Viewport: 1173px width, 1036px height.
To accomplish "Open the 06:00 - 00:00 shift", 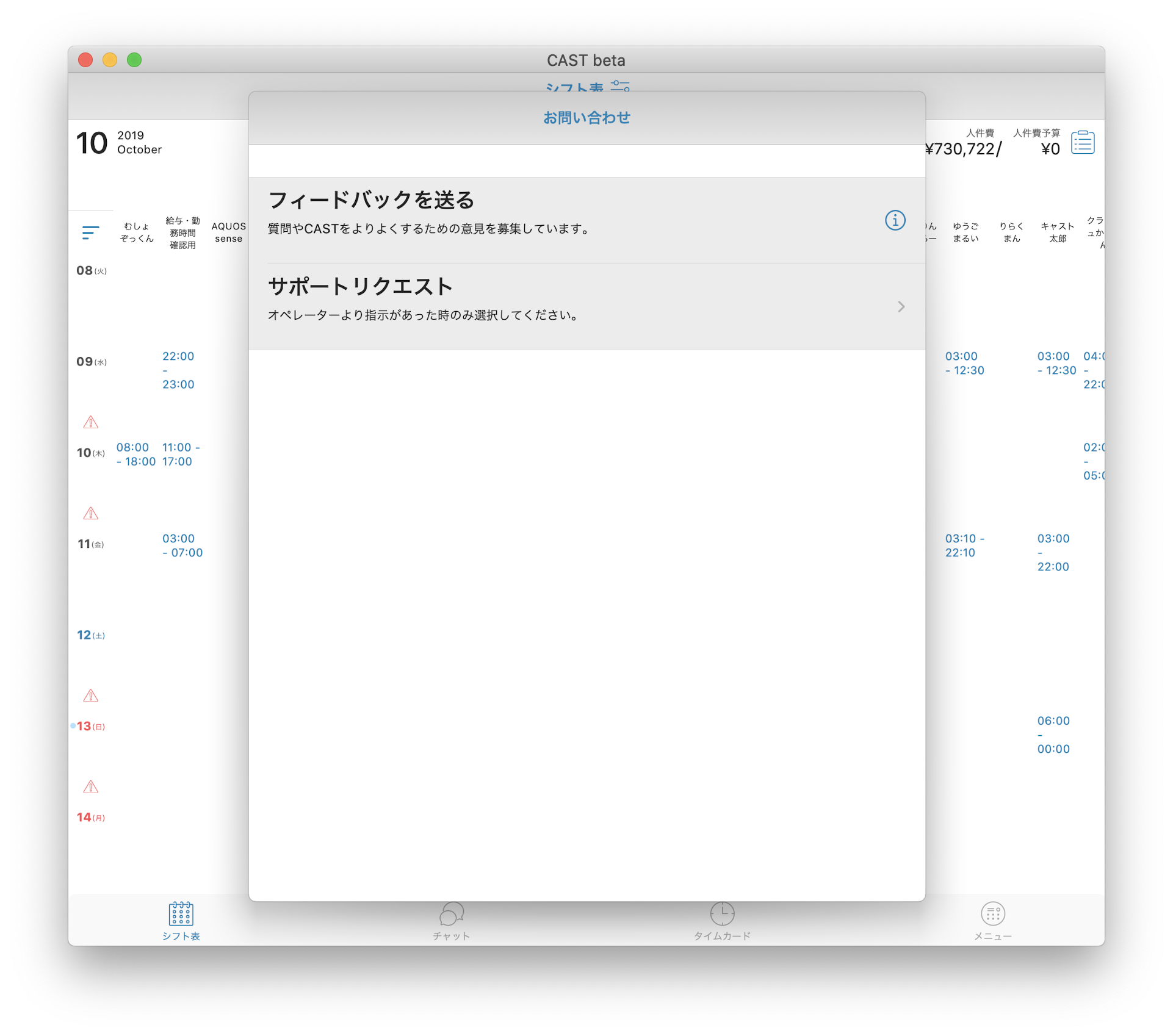I will (1053, 735).
